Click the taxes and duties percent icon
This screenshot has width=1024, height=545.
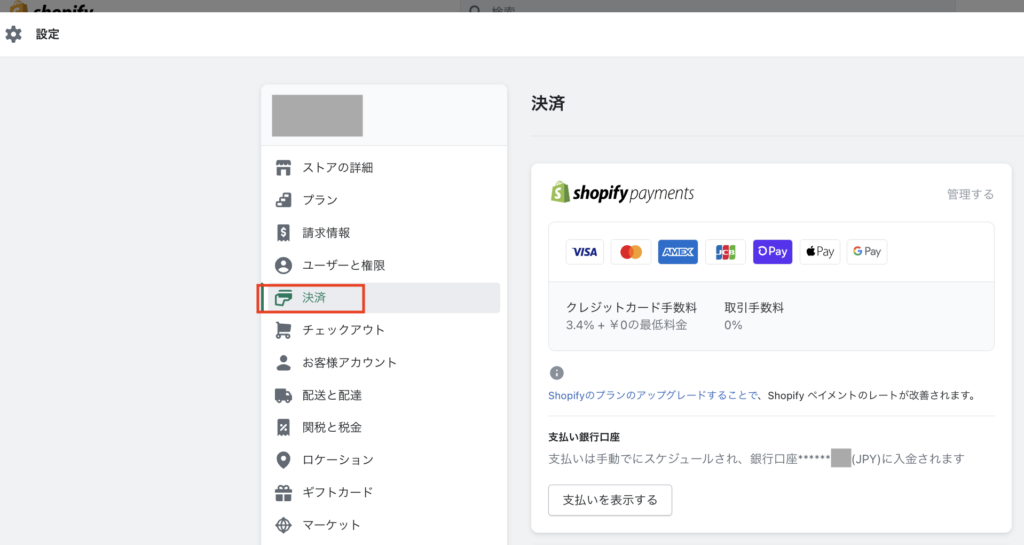(283, 428)
